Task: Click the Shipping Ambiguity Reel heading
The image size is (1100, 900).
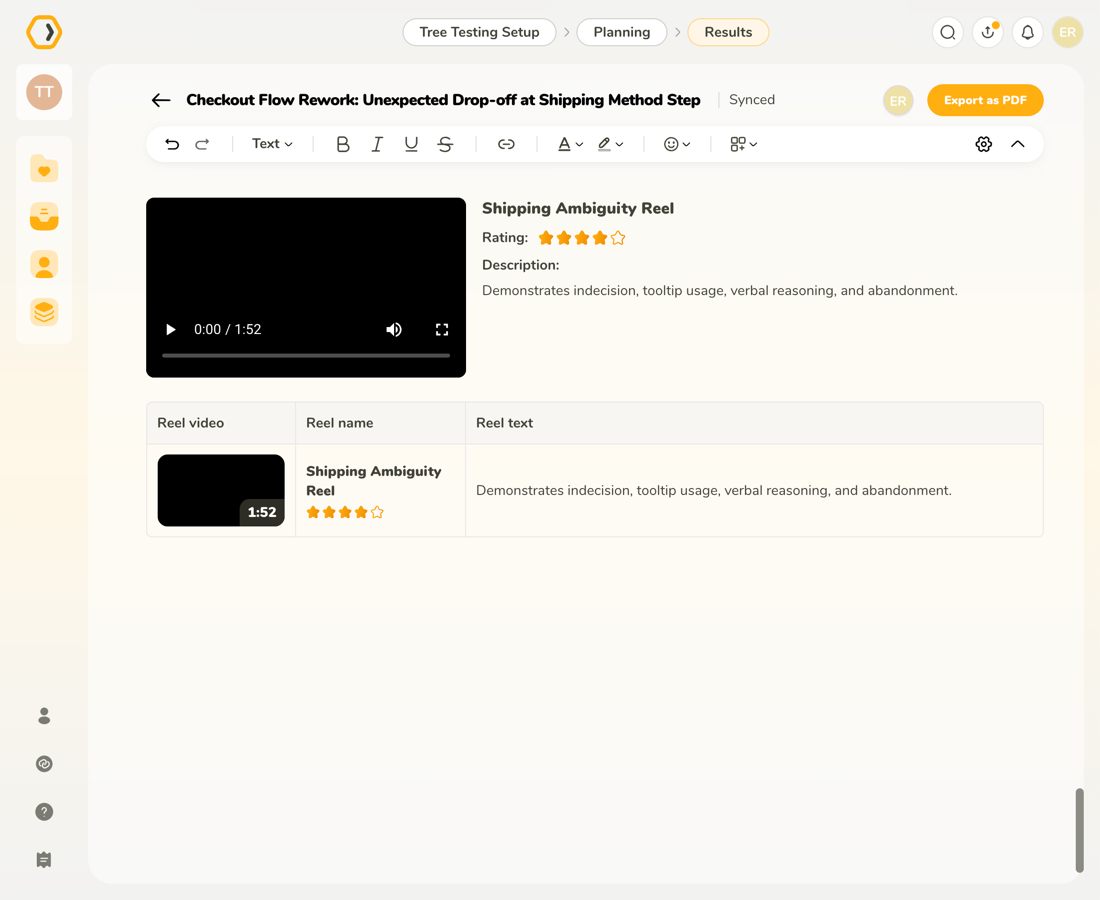Action: point(578,208)
